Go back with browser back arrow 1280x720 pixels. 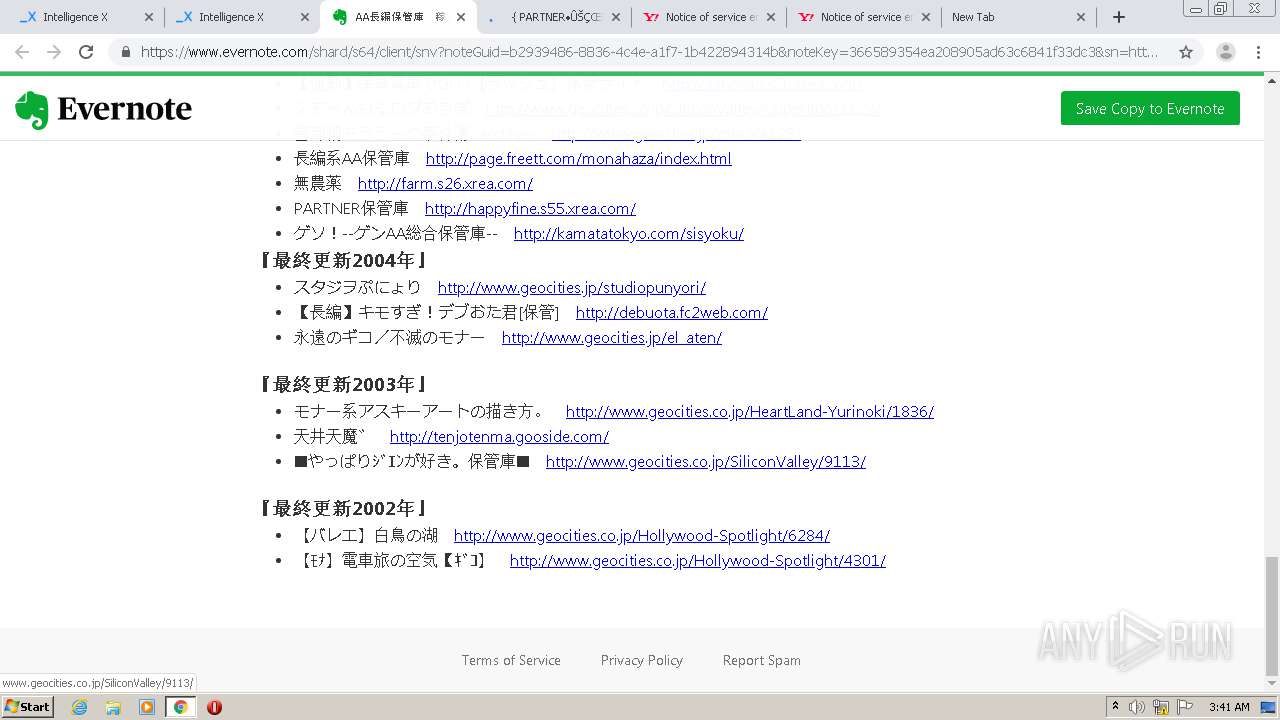(x=22, y=52)
